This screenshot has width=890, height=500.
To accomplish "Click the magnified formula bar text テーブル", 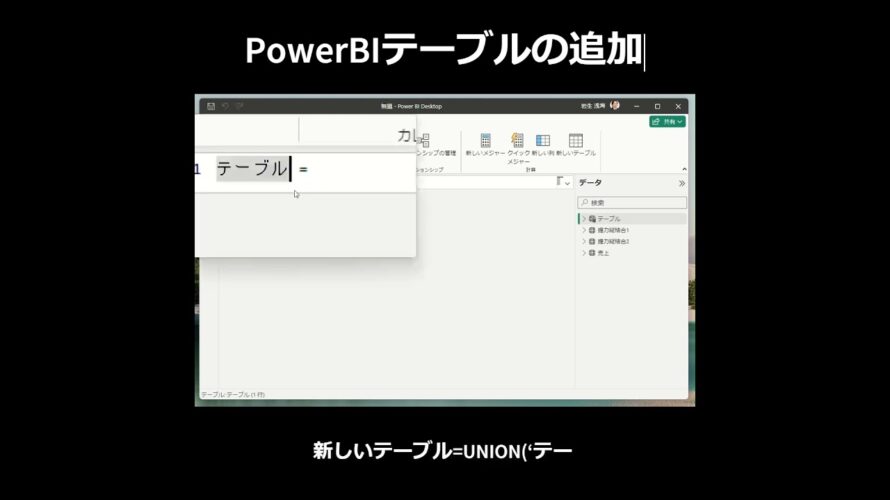I will (252, 169).
